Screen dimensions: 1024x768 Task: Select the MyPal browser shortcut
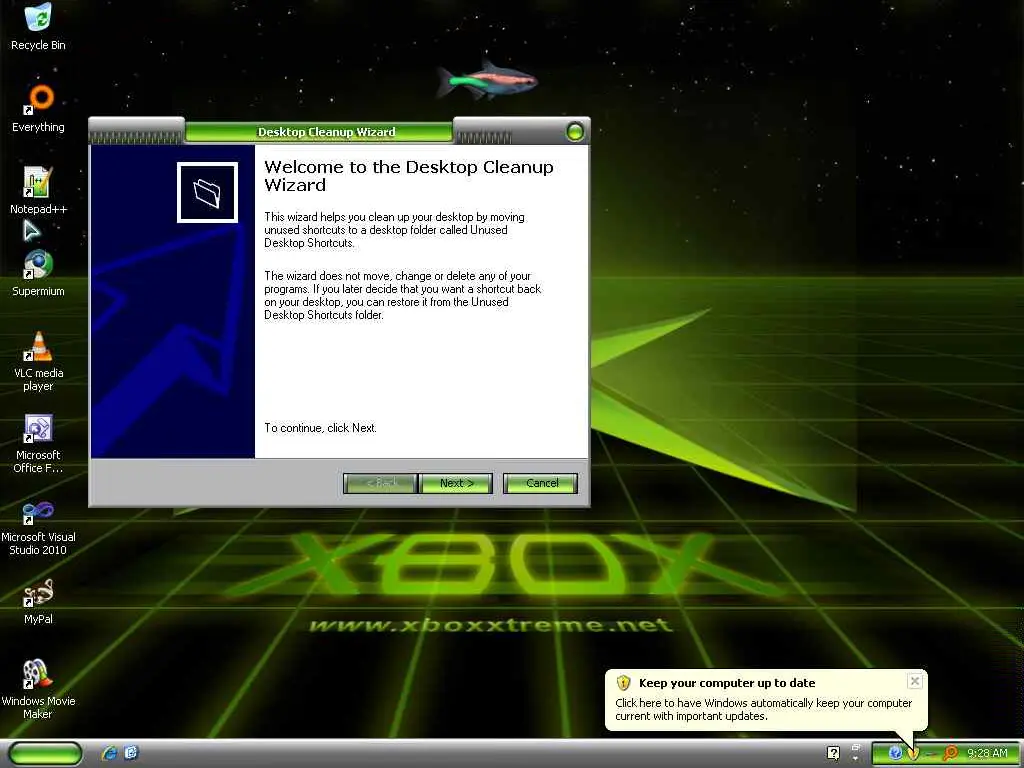pos(39,601)
